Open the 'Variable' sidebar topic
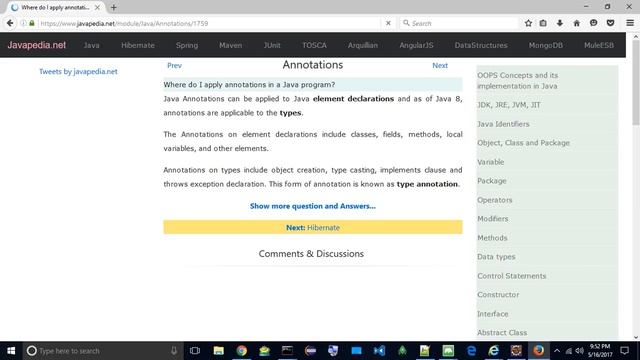Screen dimensions: 640x360 [491, 162]
